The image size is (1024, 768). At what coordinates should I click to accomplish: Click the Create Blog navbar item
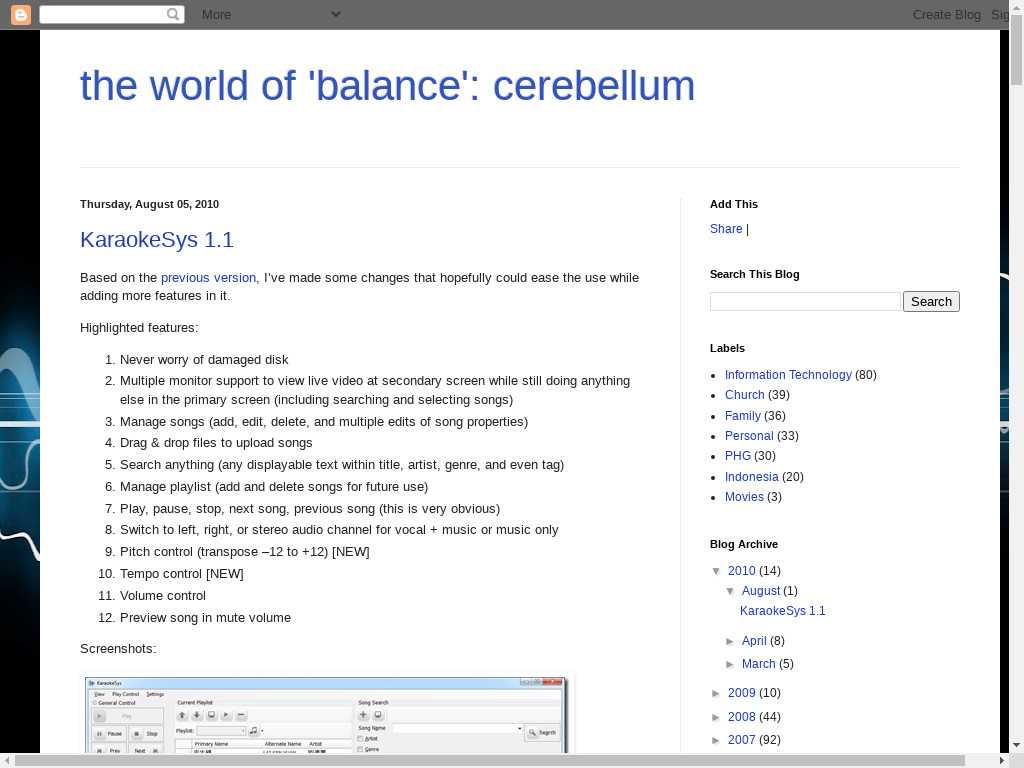(x=946, y=14)
